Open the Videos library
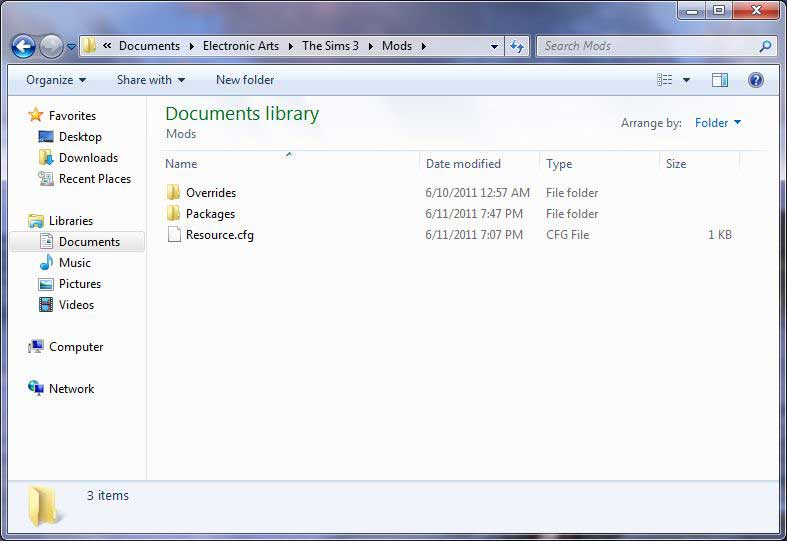Screen dimensions: 787x541 [x=76, y=305]
